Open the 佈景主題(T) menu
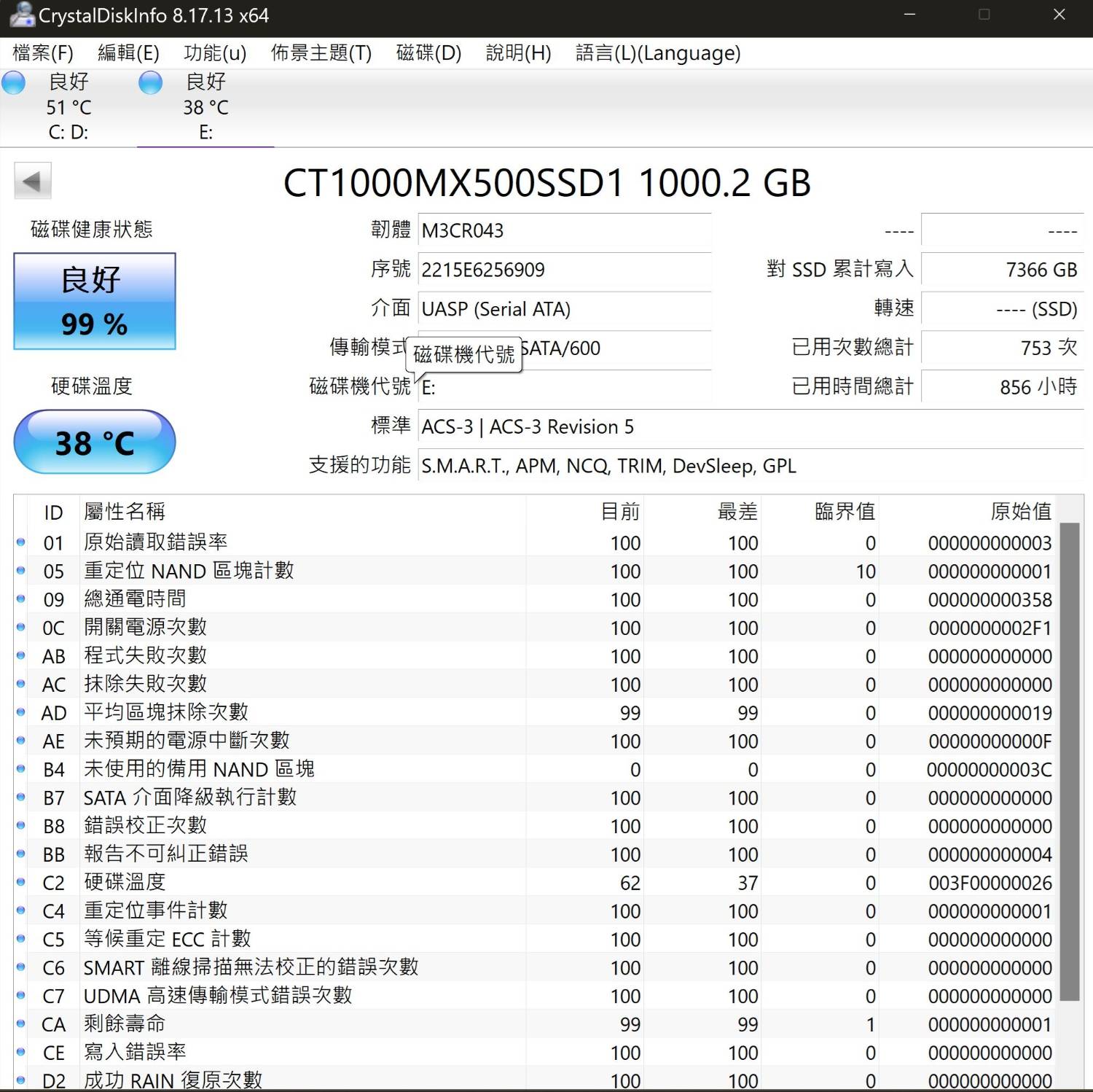1093x1092 pixels. 321,53
